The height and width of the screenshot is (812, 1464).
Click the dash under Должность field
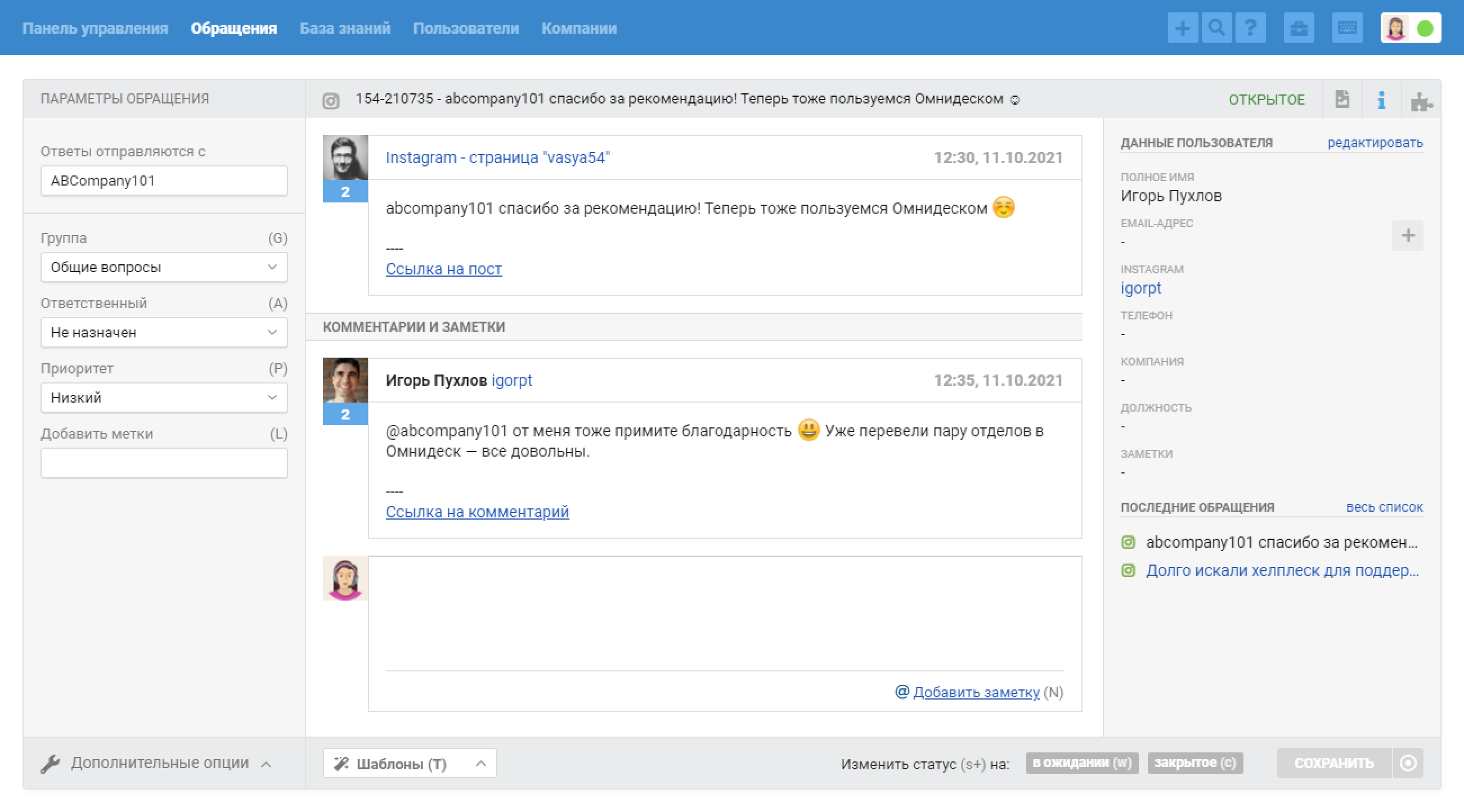pos(1122,426)
